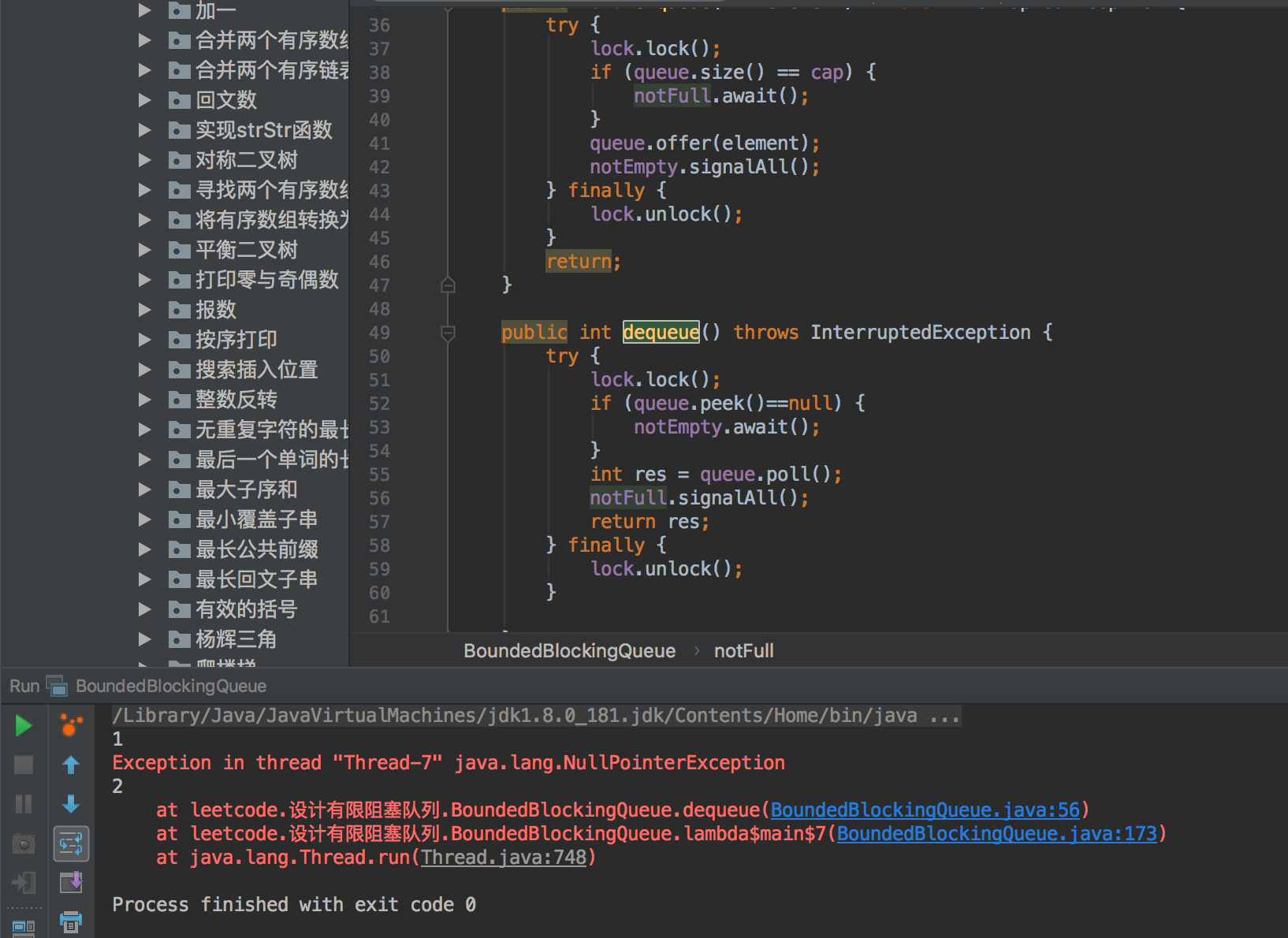The width and height of the screenshot is (1288, 938).
Task: Collapse the fold marker at line 47
Action: pos(448,285)
